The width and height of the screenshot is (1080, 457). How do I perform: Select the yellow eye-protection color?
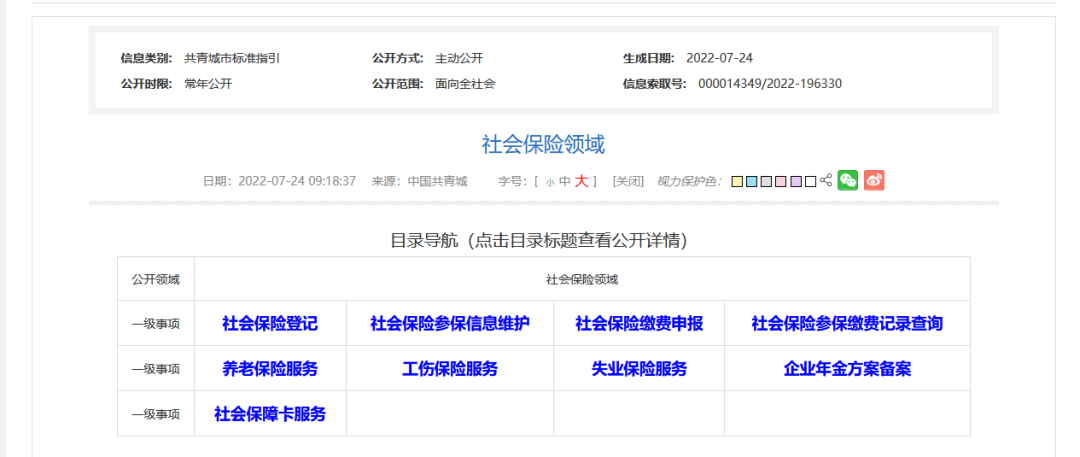(737, 182)
